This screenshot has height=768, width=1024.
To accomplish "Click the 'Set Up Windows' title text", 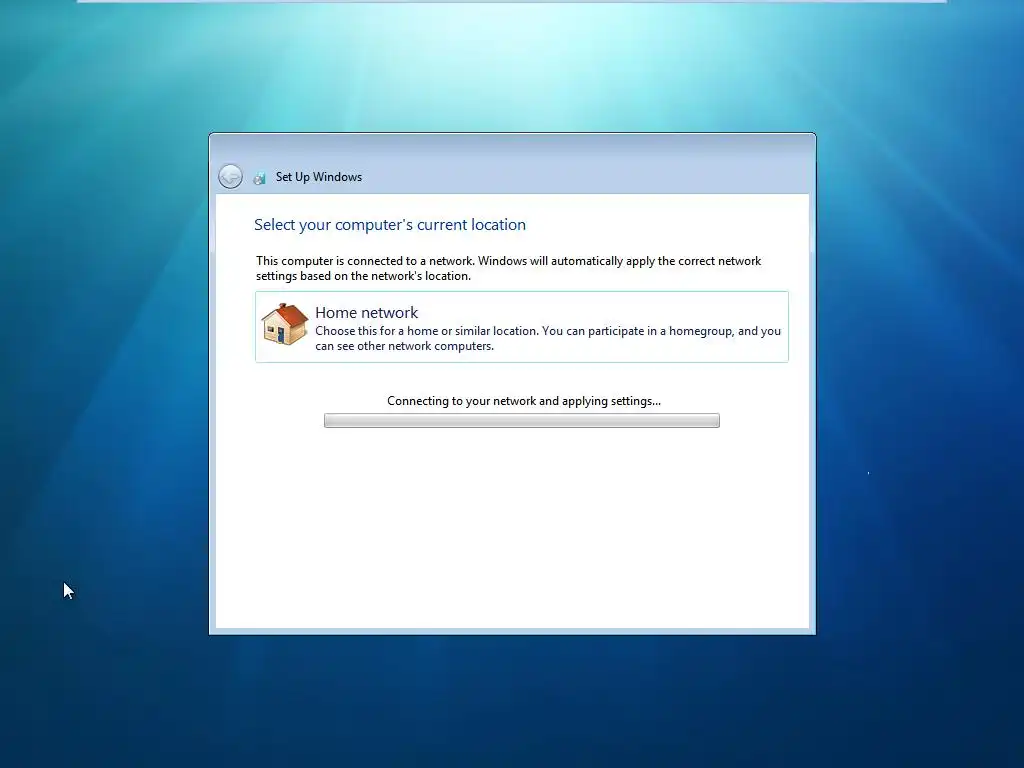I will pos(319,177).
